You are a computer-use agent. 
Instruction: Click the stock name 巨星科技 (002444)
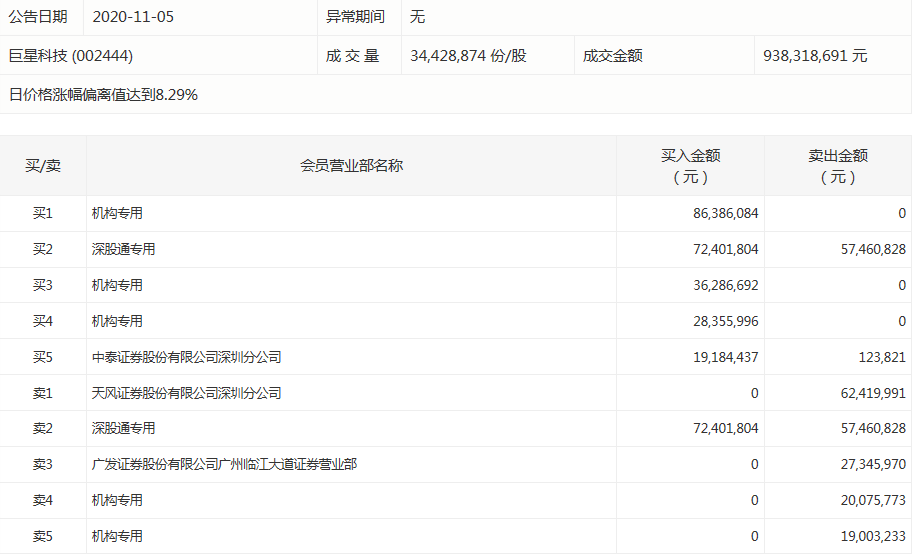(x=70, y=56)
